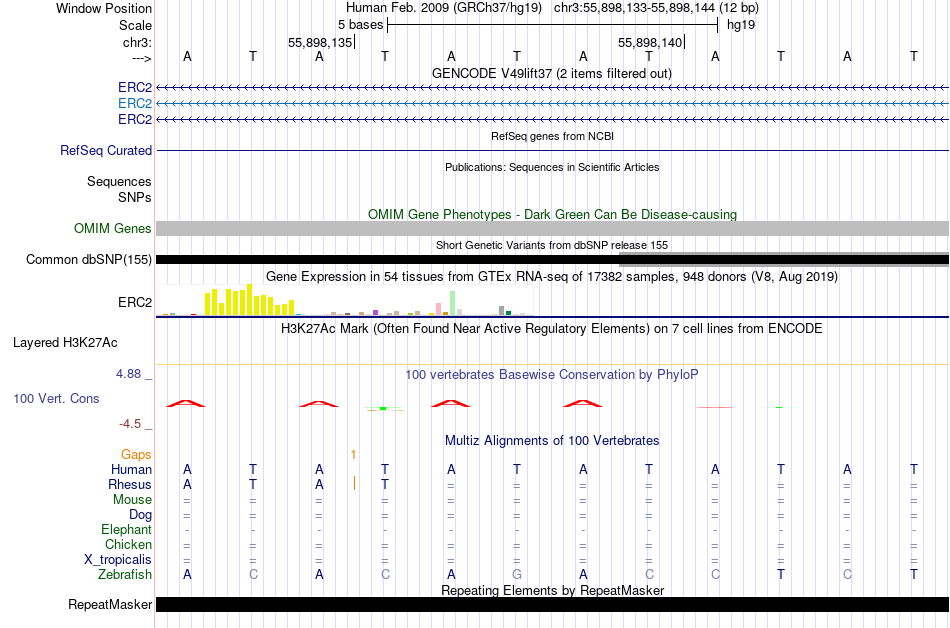The height and width of the screenshot is (628, 950).
Task: Click the 4.88 PhyloP upper limit value
Action: point(128,374)
